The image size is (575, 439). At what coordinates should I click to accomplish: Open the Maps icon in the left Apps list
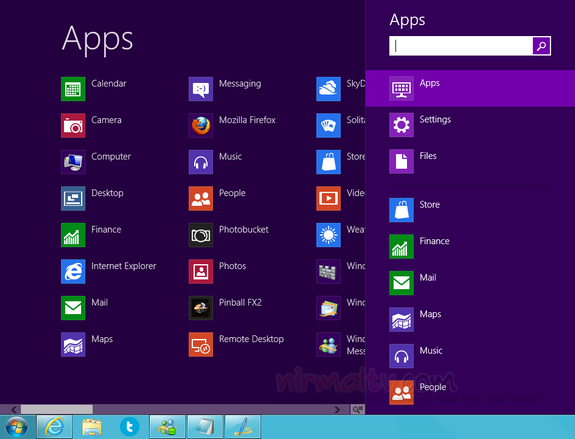click(73, 344)
